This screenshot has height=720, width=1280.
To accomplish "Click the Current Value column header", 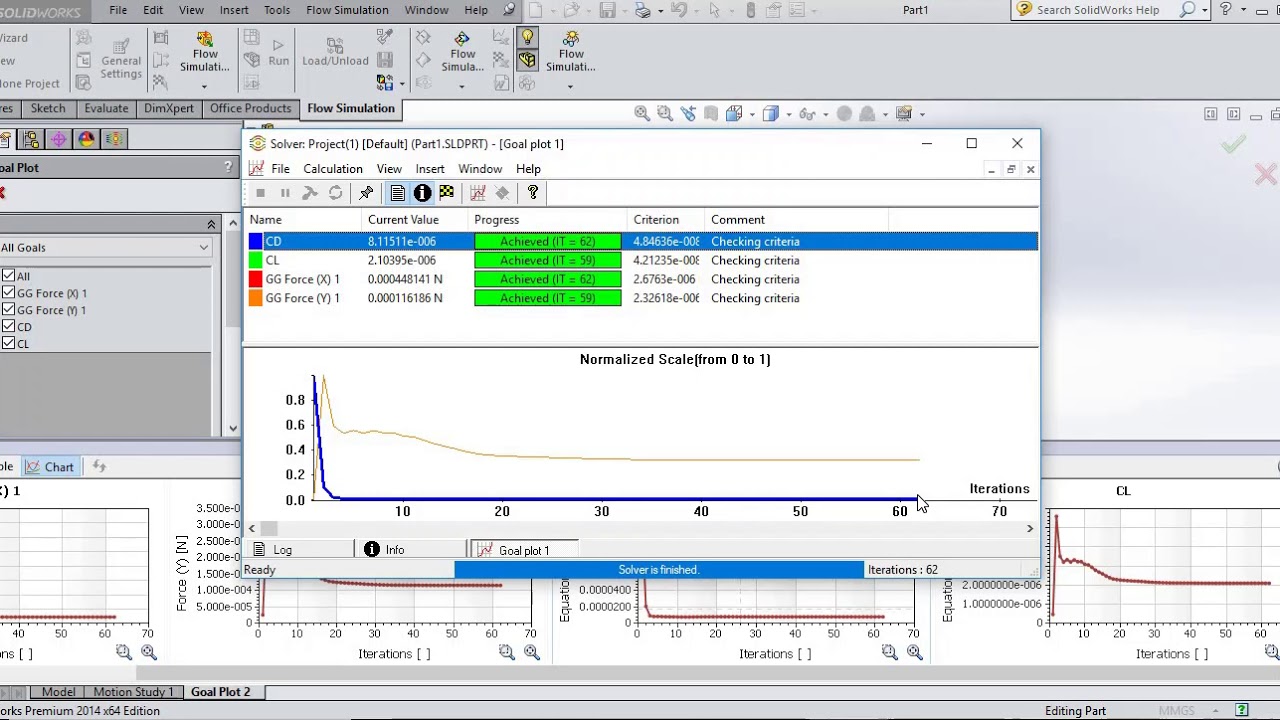I will click(x=415, y=220).
